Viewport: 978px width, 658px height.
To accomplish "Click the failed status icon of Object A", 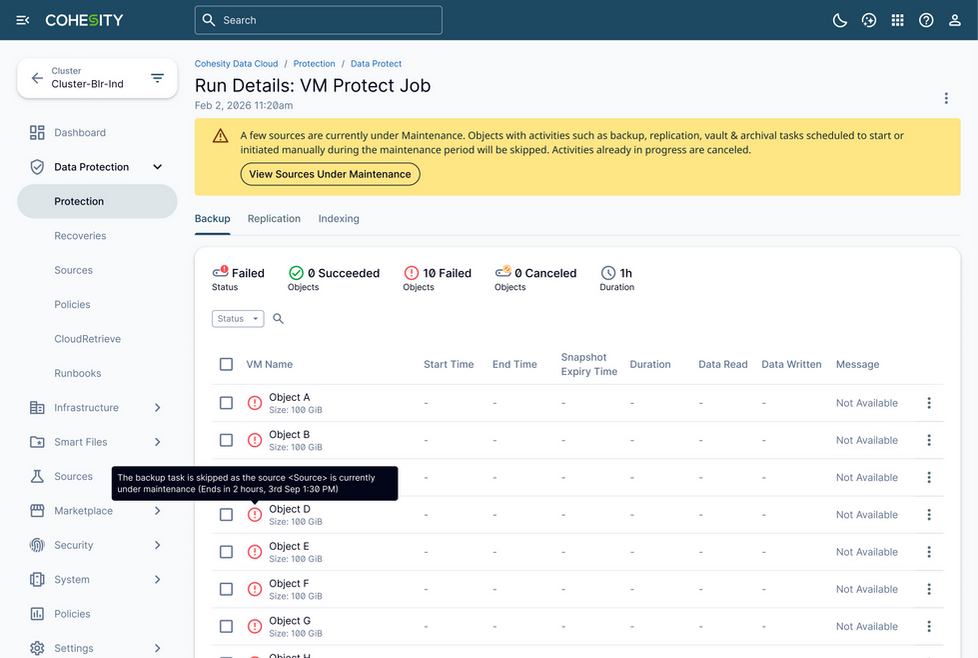I will (x=254, y=403).
